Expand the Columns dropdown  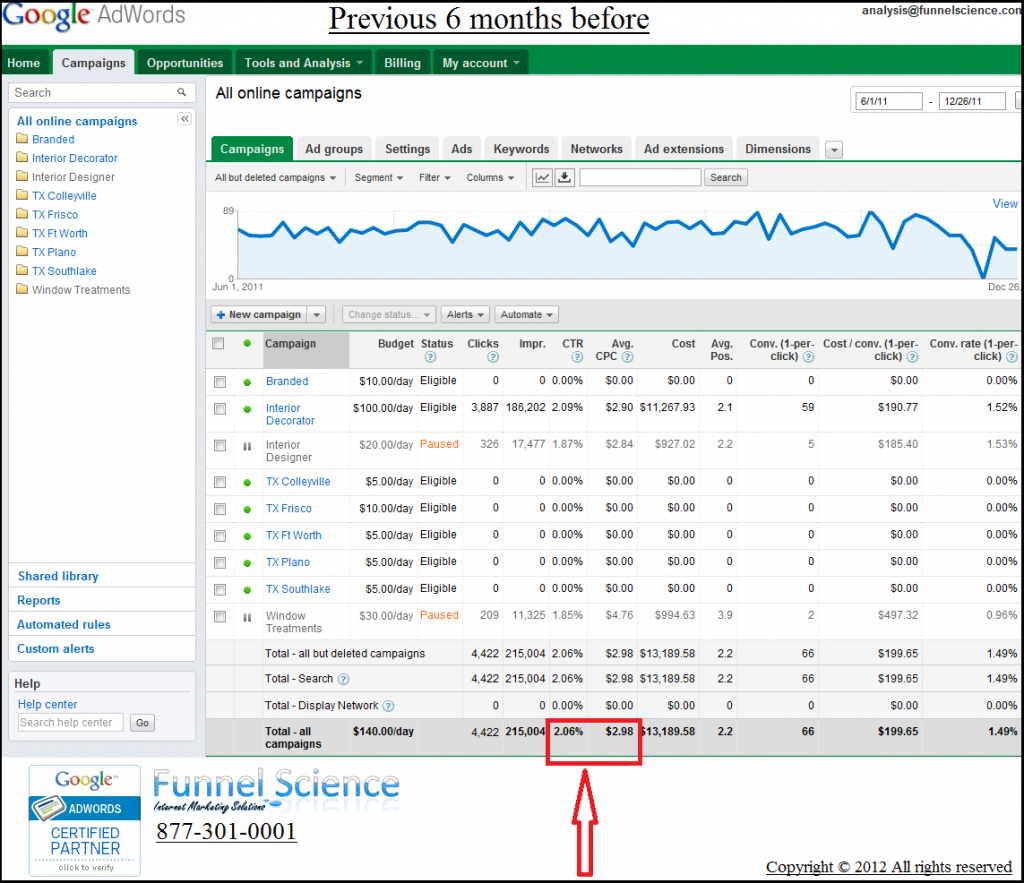tap(490, 178)
